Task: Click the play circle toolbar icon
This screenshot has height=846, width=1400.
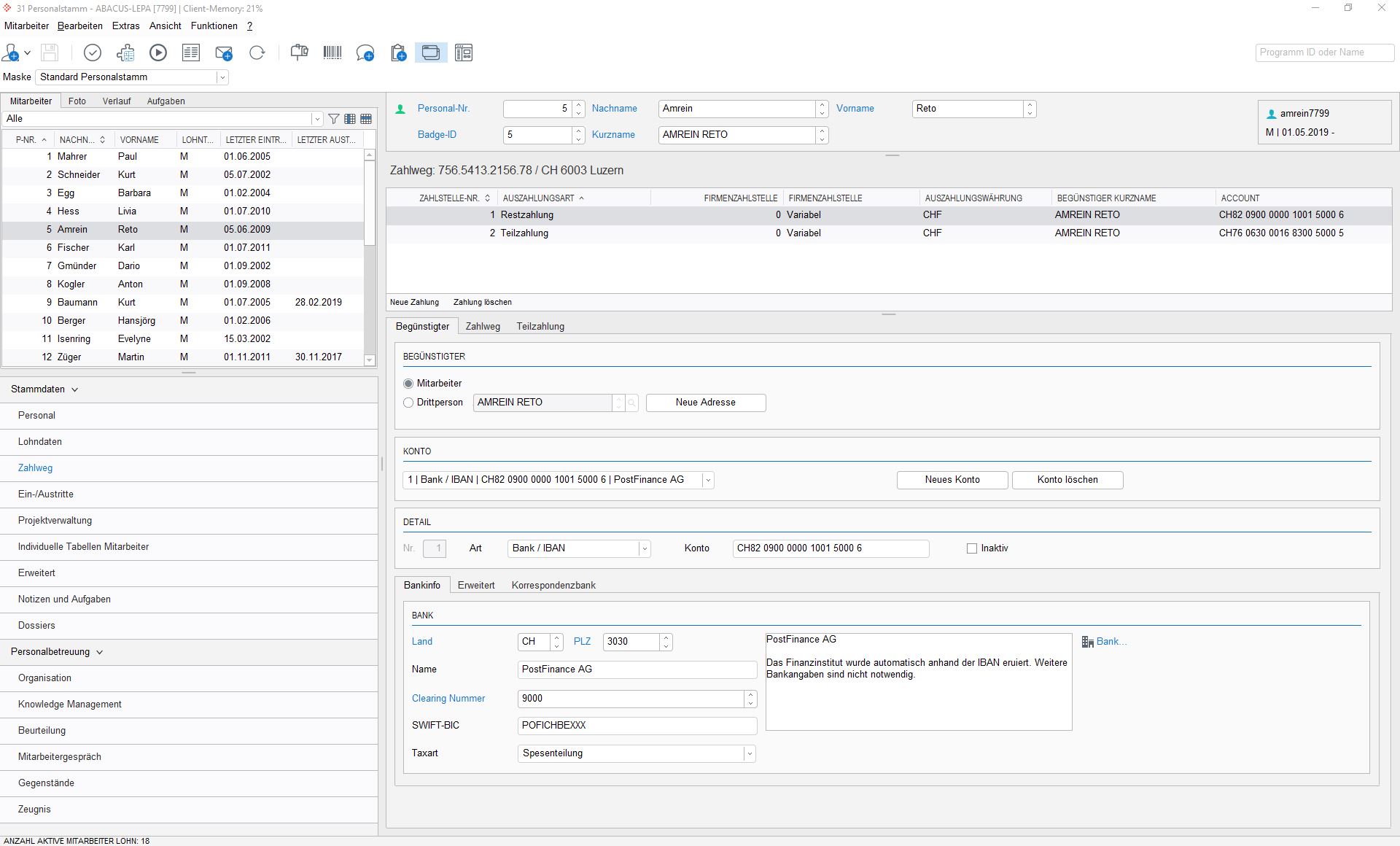Action: tap(158, 53)
